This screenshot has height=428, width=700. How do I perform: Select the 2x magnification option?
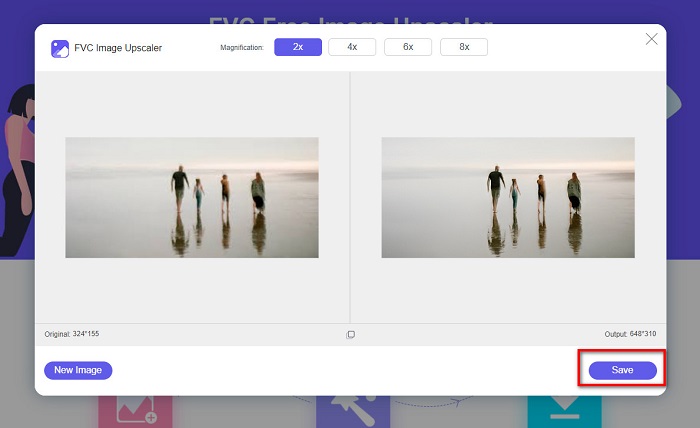click(x=298, y=47)
